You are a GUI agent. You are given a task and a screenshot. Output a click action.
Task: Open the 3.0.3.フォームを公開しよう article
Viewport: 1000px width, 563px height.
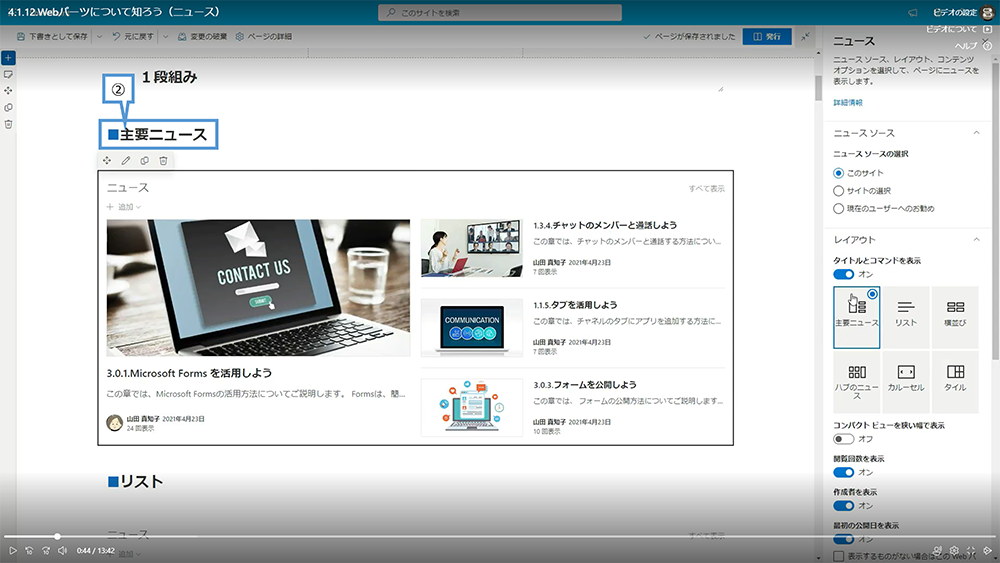point(585,384)
